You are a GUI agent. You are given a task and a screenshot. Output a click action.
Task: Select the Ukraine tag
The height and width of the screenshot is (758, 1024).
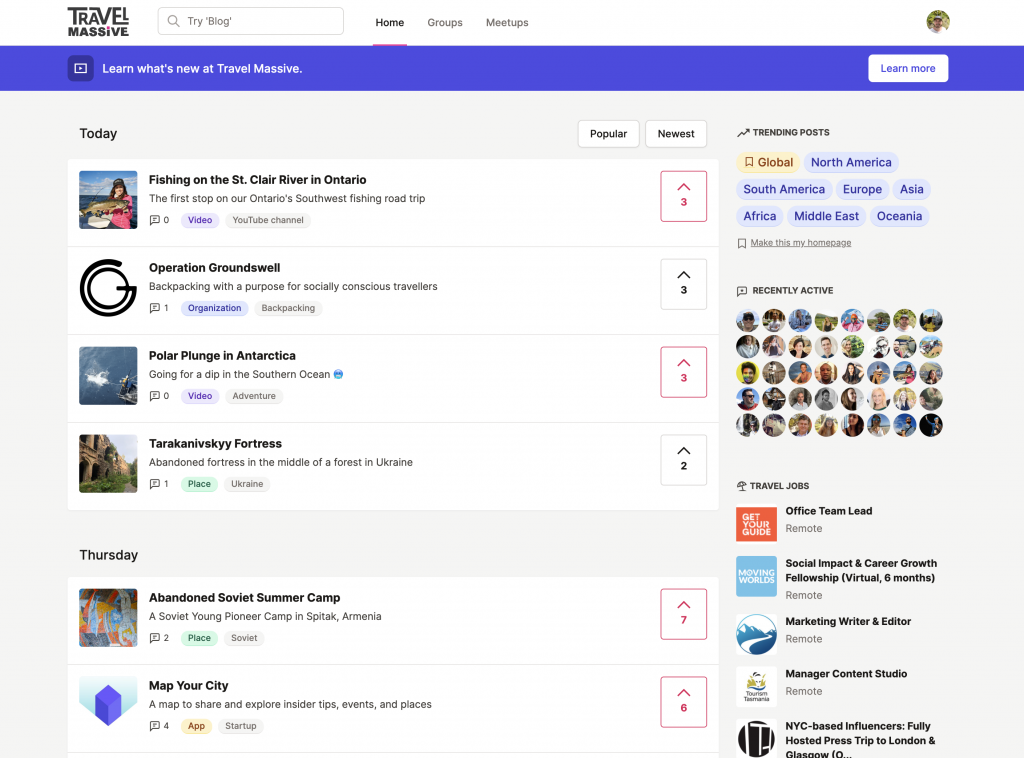pos(247,484)
